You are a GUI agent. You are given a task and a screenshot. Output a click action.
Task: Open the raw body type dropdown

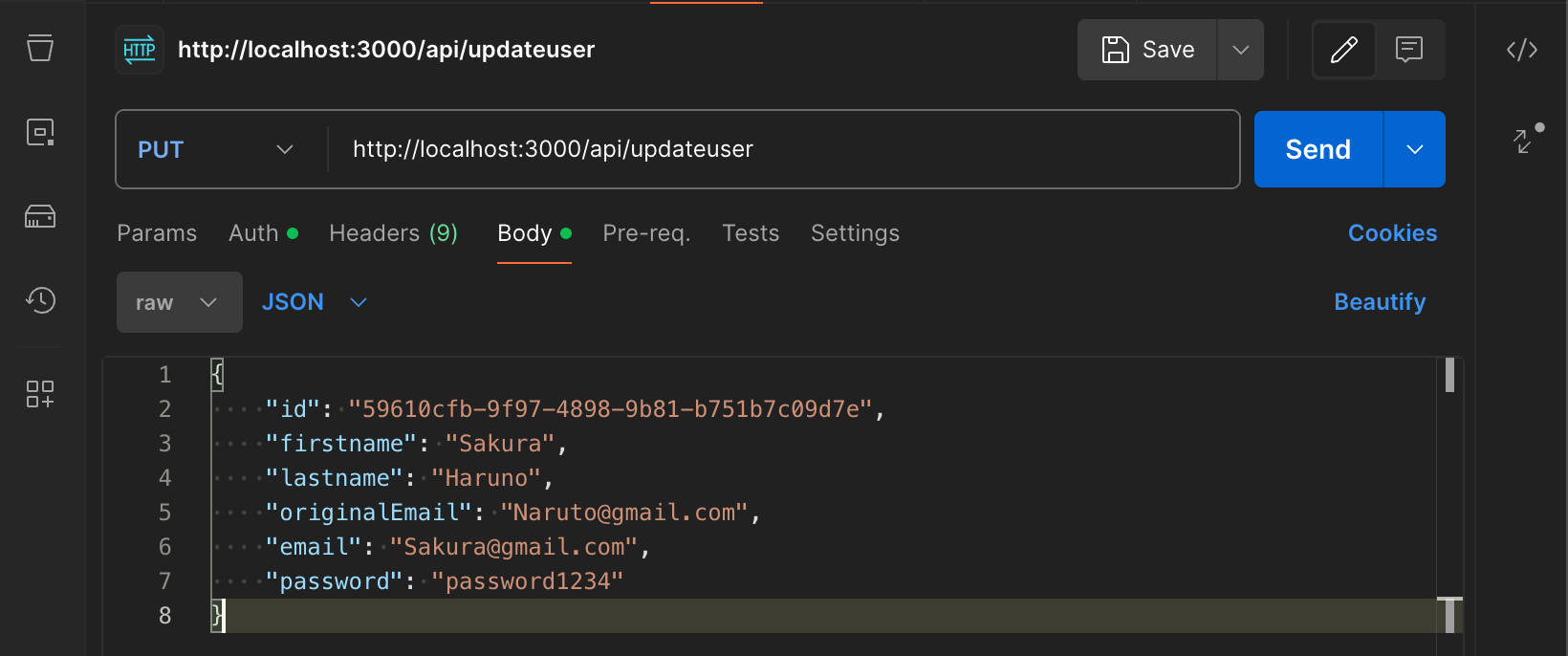point(180,302)
